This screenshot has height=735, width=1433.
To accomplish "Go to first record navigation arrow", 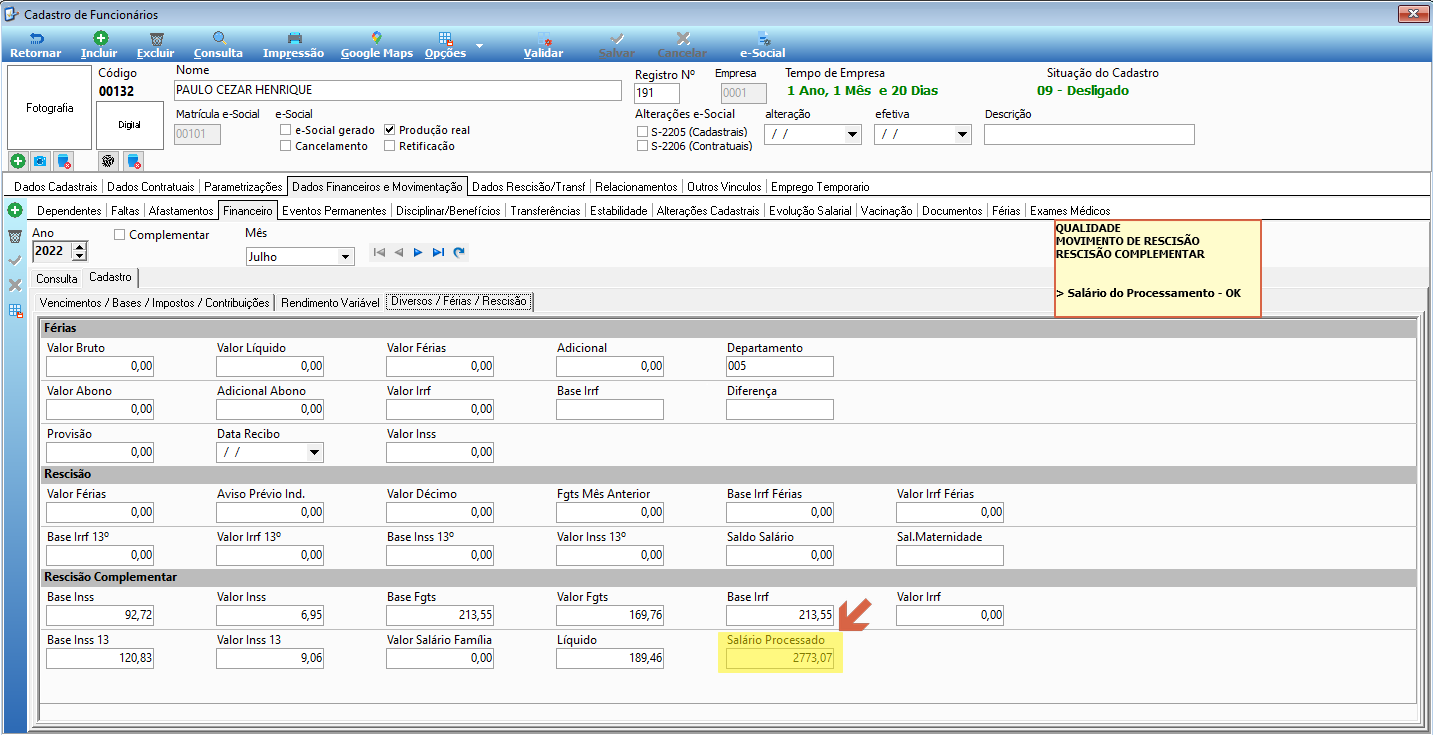I will coord(379,253).
